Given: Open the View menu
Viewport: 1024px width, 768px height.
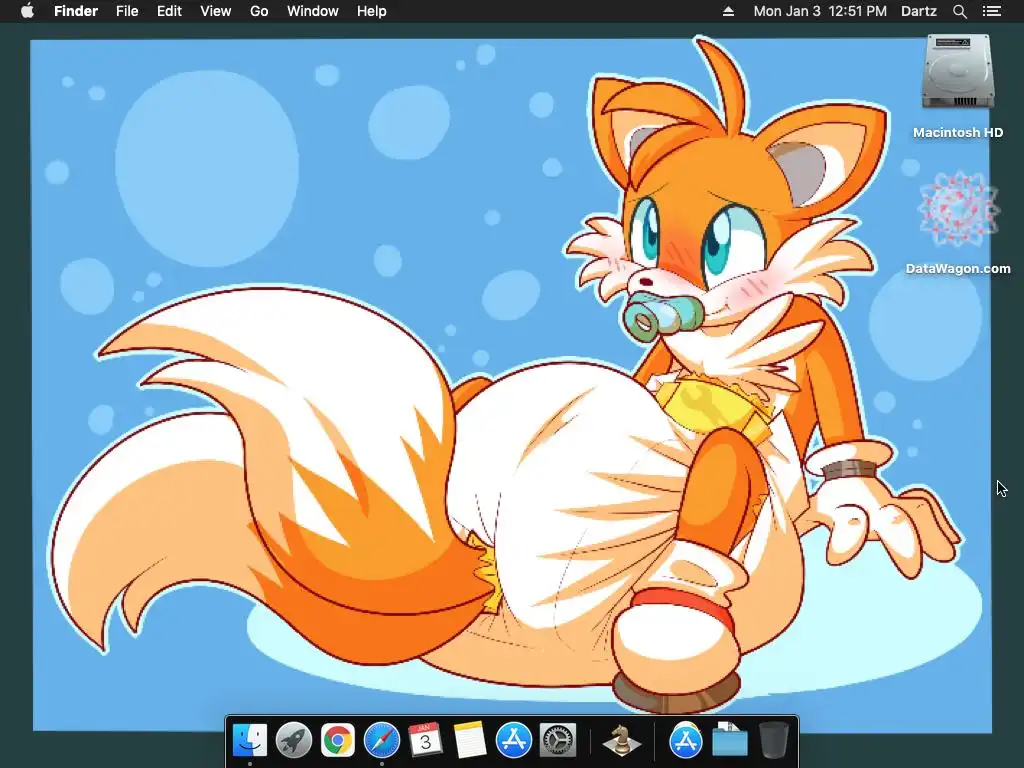Looking at the screenshot, I should [x=216, y=11].
